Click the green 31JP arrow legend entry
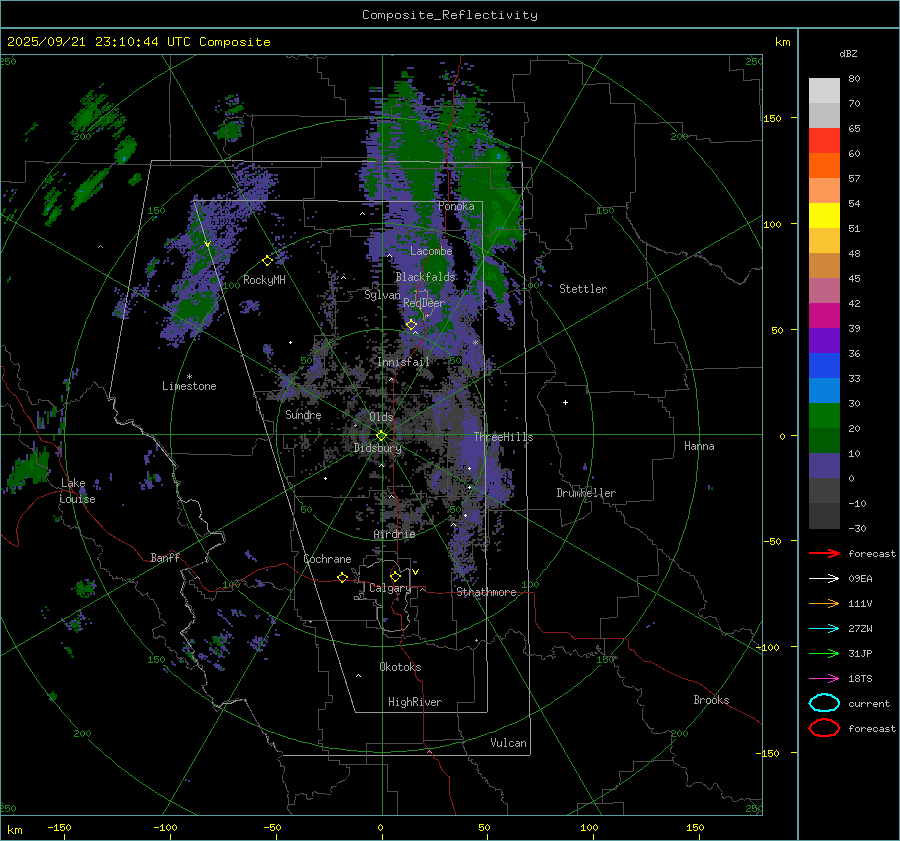The height and width of the screenshot is (841, 900). [824, 653]
